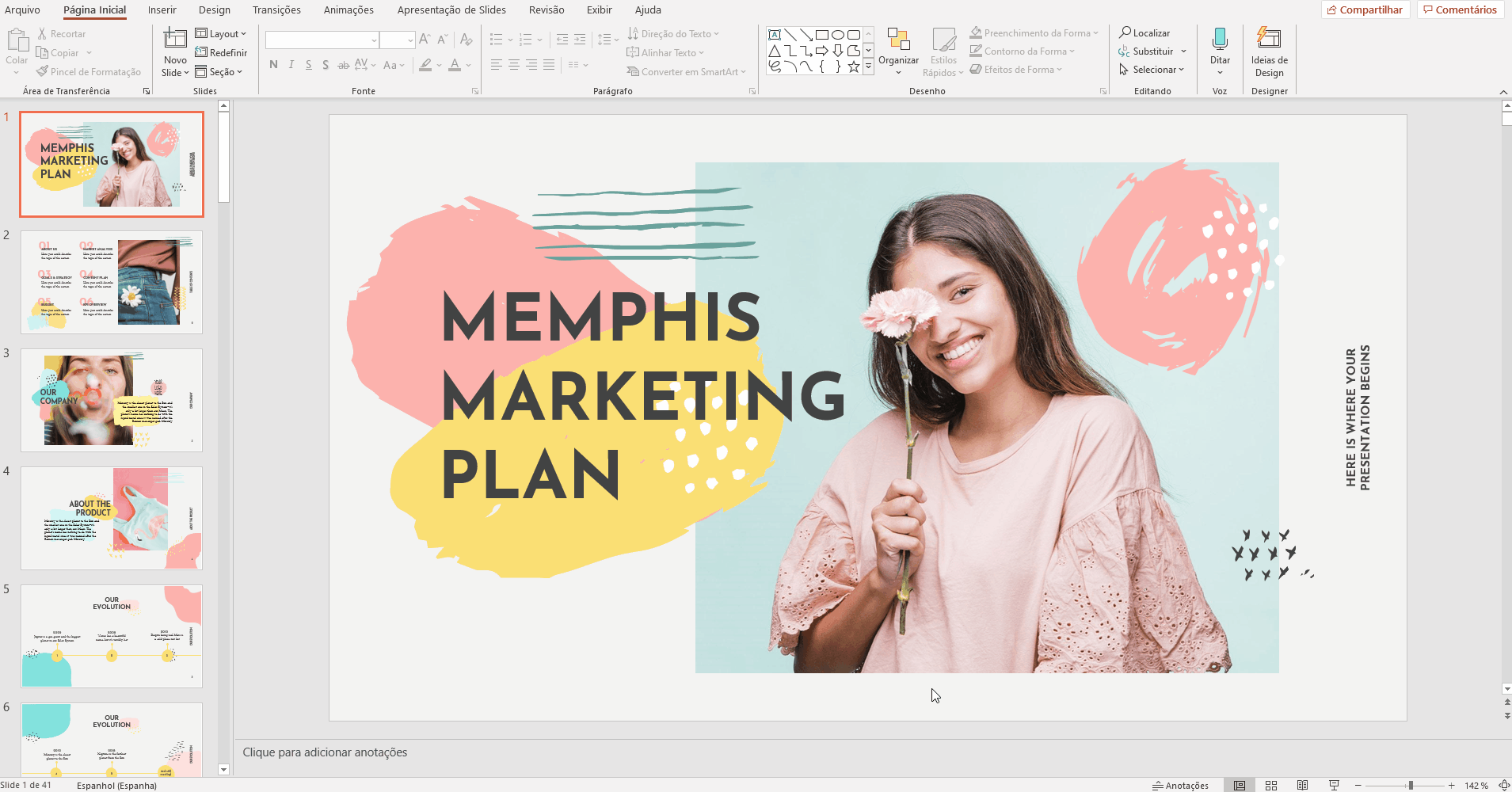Image resolution: width=1512 pixels, height=792 pixels.
Task: Choose the star shape in shapes gallery
Action: coord(854,67)
